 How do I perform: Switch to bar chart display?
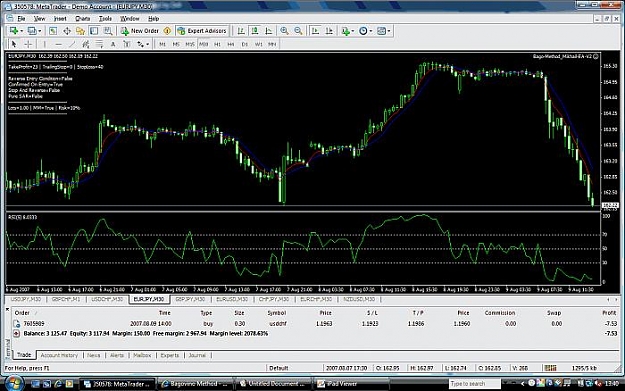click(x=241, y=31)
